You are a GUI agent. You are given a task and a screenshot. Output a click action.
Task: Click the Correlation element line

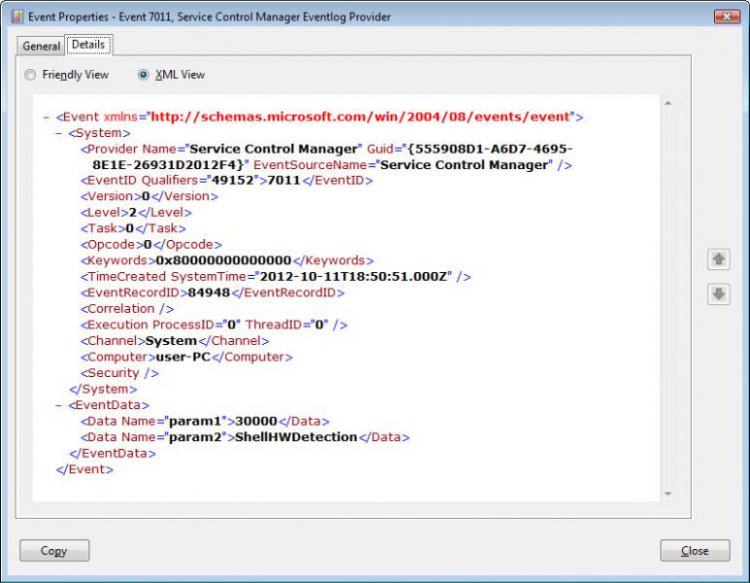[x=127, y=308]
